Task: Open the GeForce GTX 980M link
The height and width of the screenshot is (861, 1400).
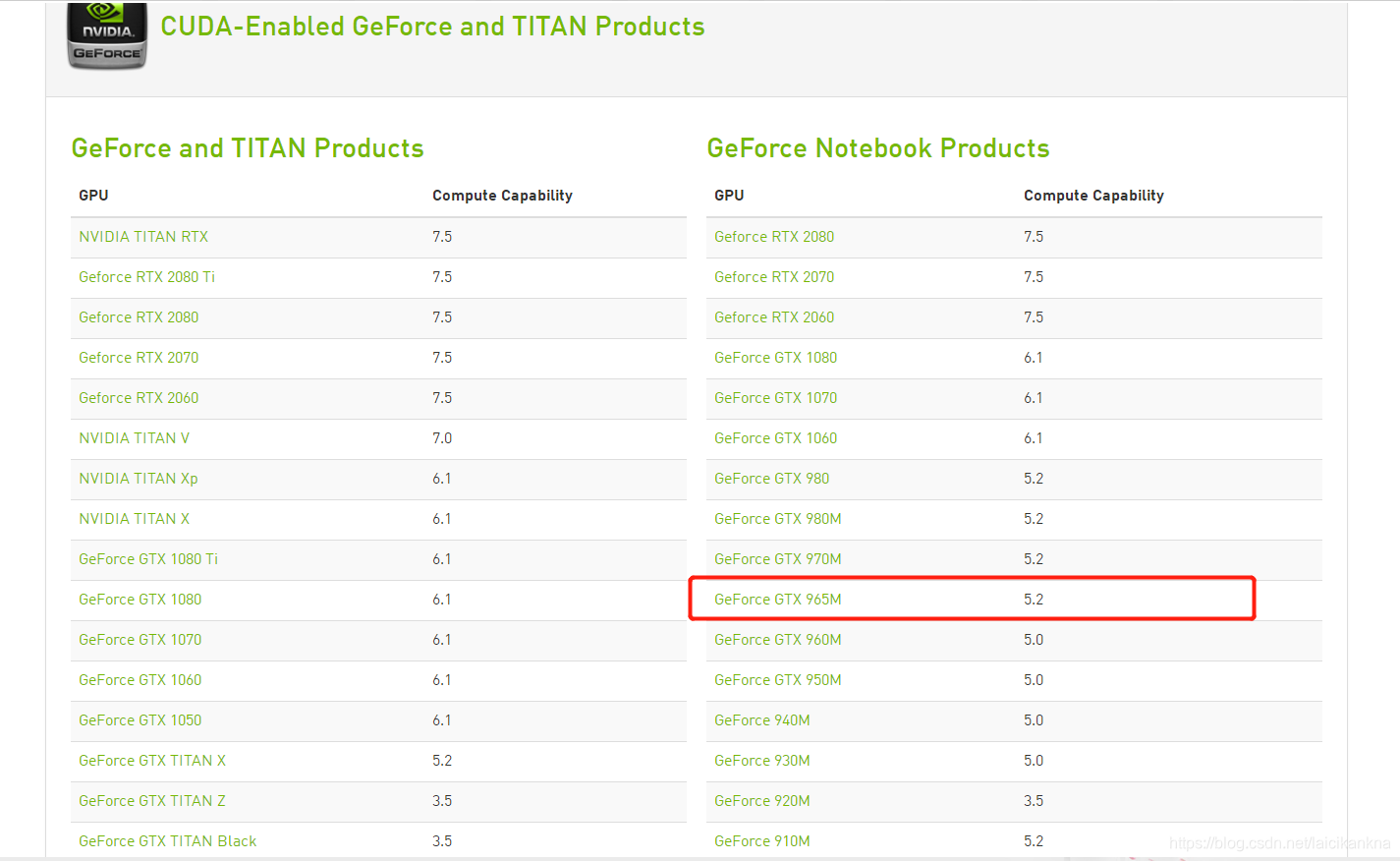Action: (778, 519)
